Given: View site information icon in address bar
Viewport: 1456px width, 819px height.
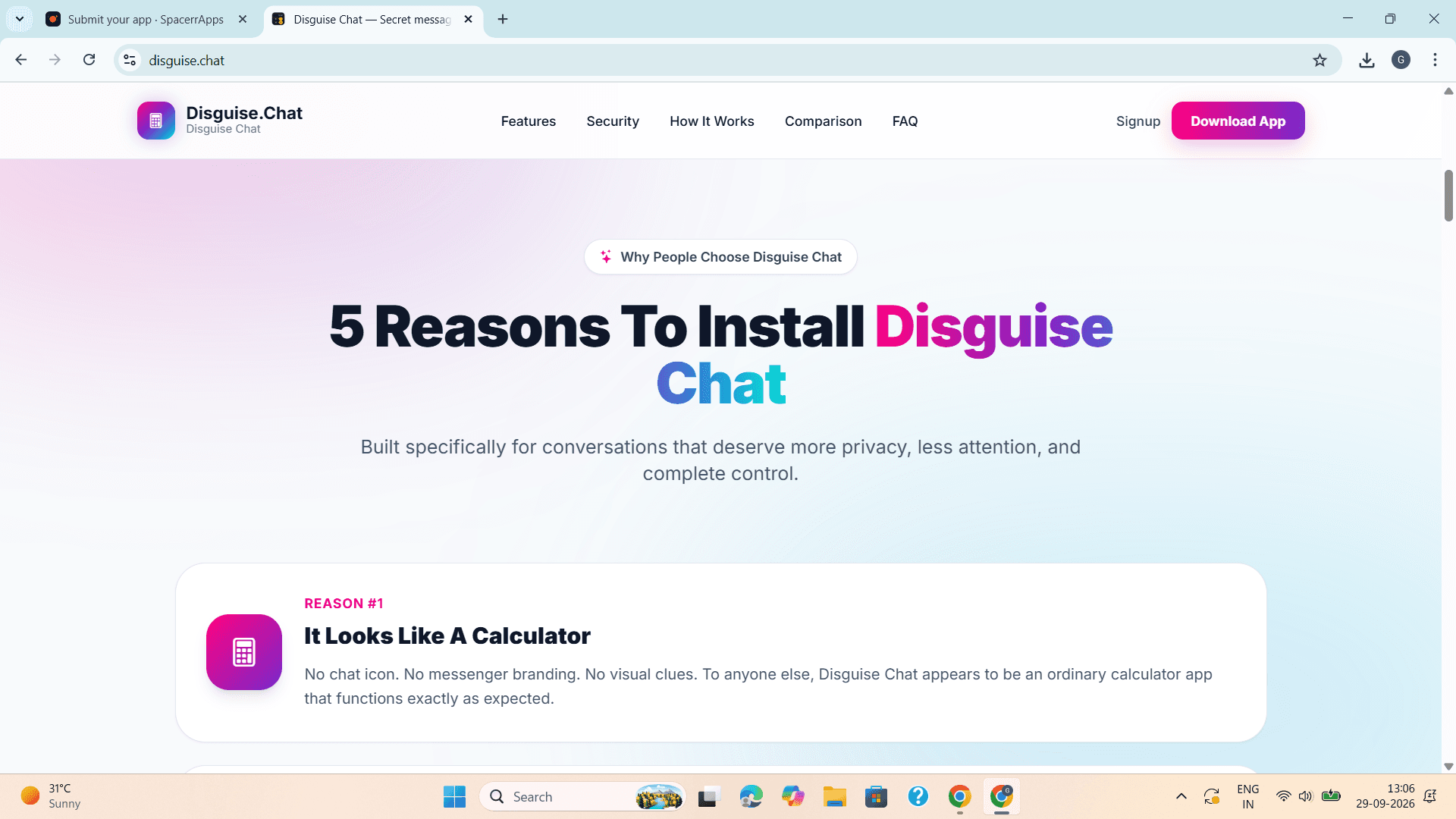Looking at the screenshot, I should 130,60.
